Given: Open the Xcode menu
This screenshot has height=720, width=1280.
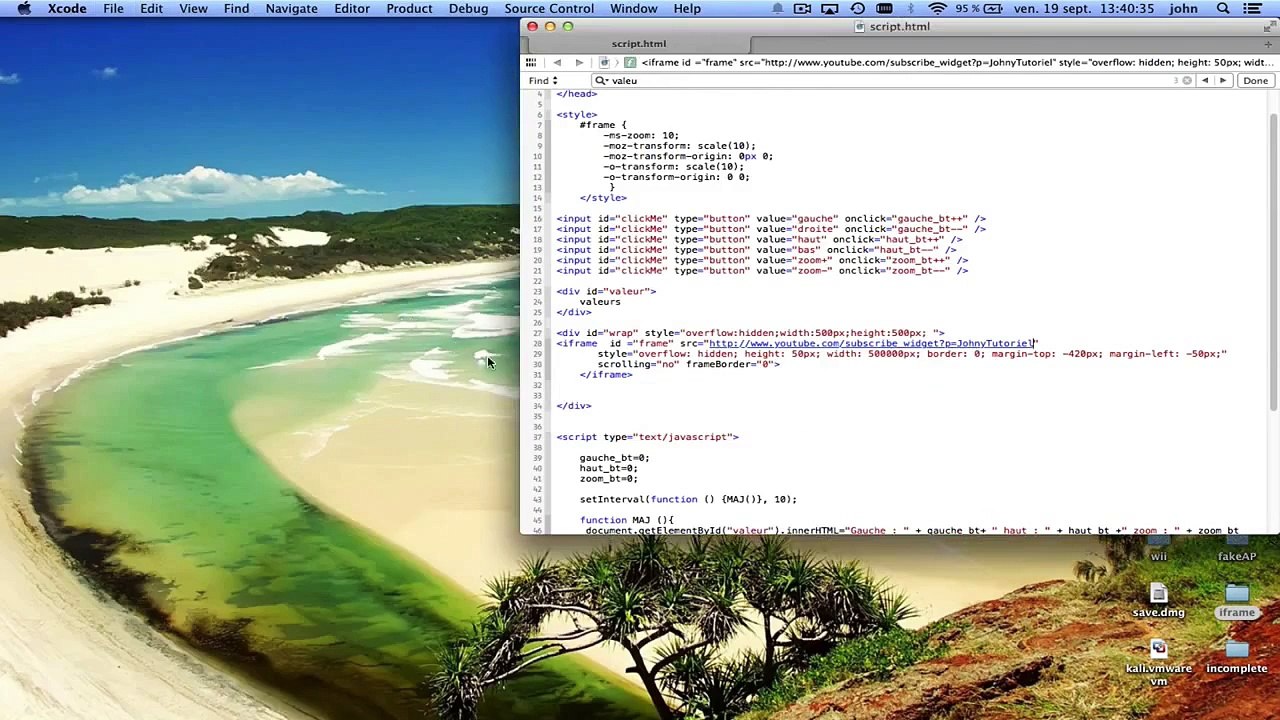Looking at the screenshot, I should coord(67,9).
